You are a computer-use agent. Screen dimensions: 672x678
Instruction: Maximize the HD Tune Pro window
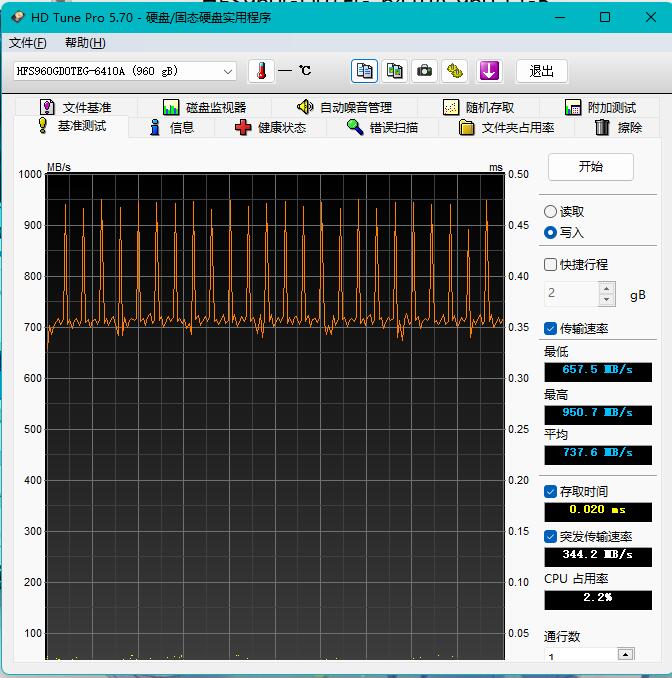point(605,17)
